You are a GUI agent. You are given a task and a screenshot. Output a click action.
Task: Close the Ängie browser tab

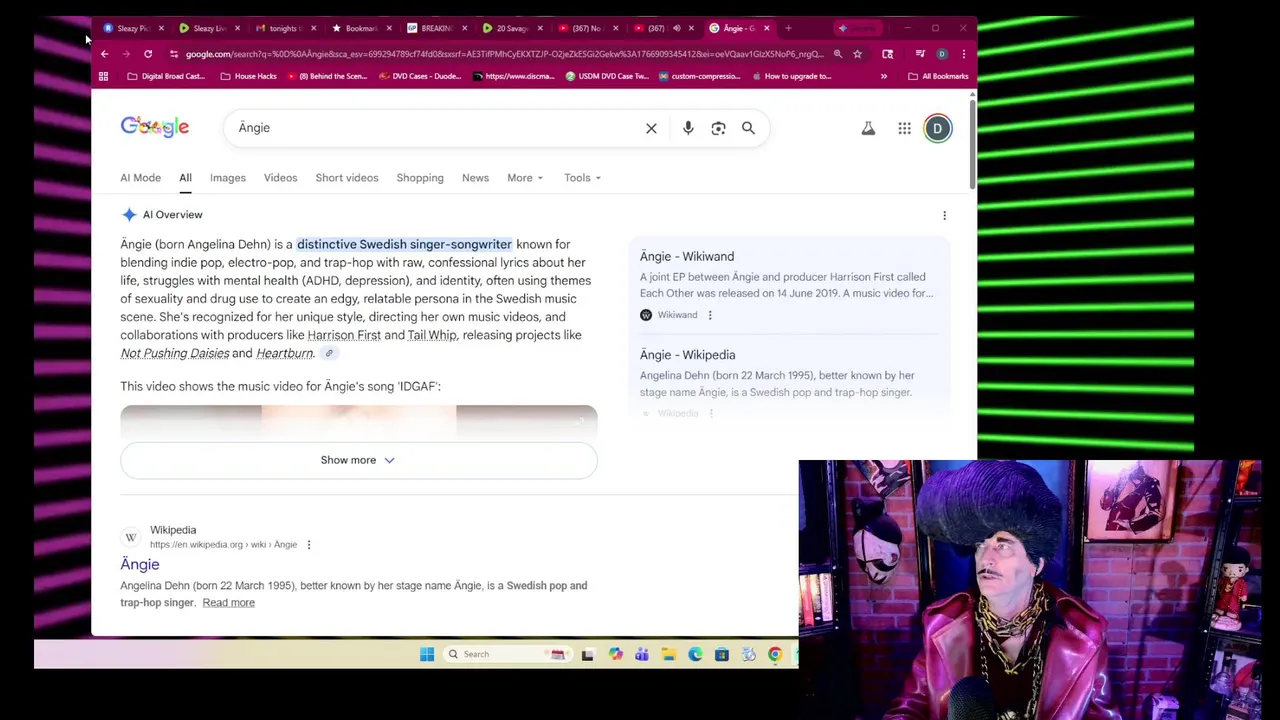(767, 28)
